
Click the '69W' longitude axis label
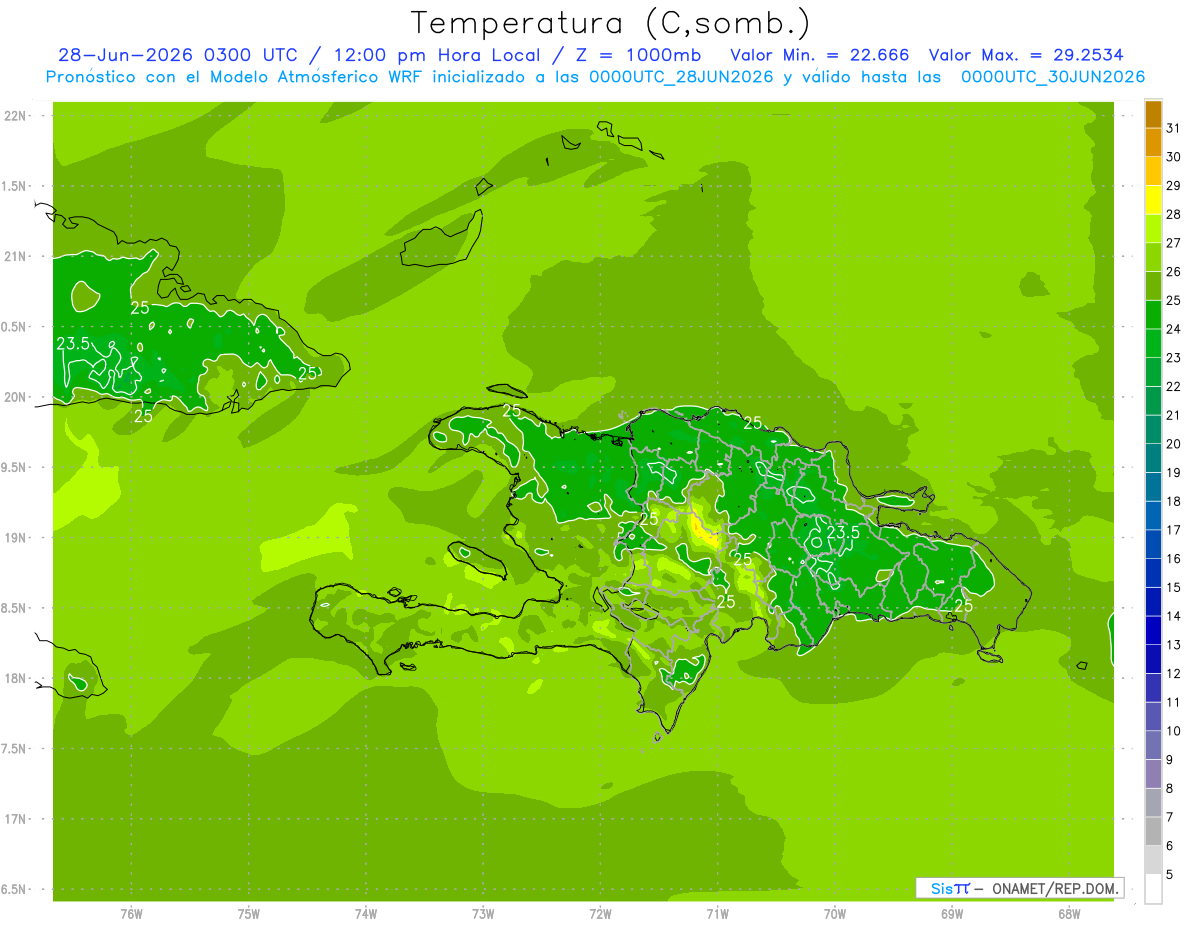click(952, 913)
